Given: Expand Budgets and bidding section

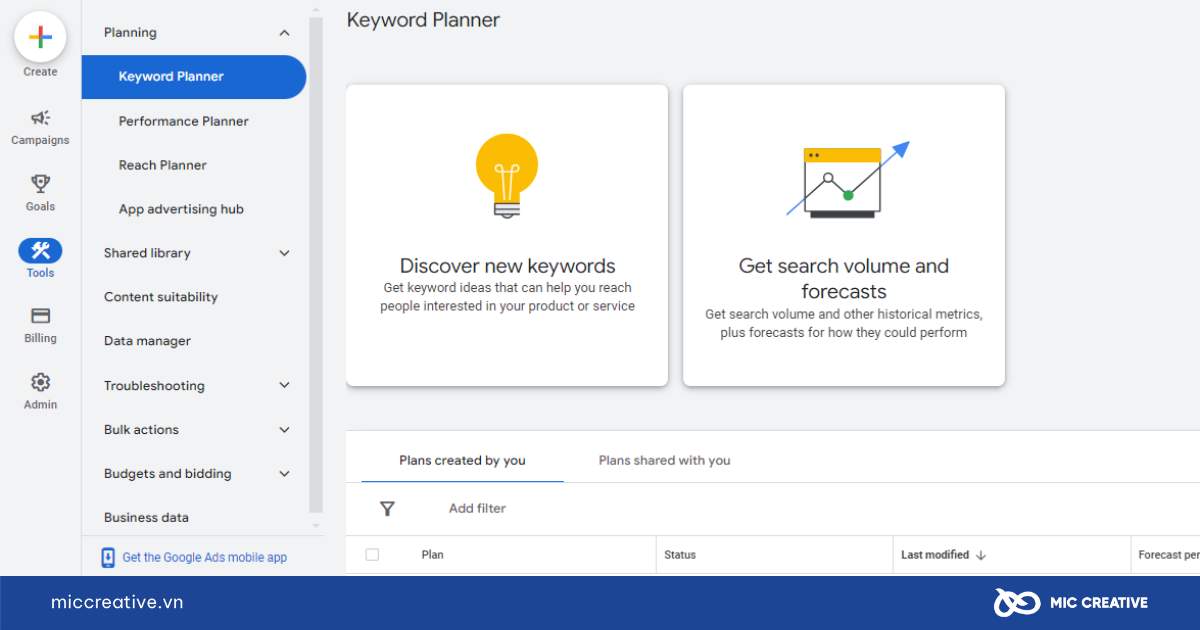Looking at the screenshot, I should [x=284, y=473].
